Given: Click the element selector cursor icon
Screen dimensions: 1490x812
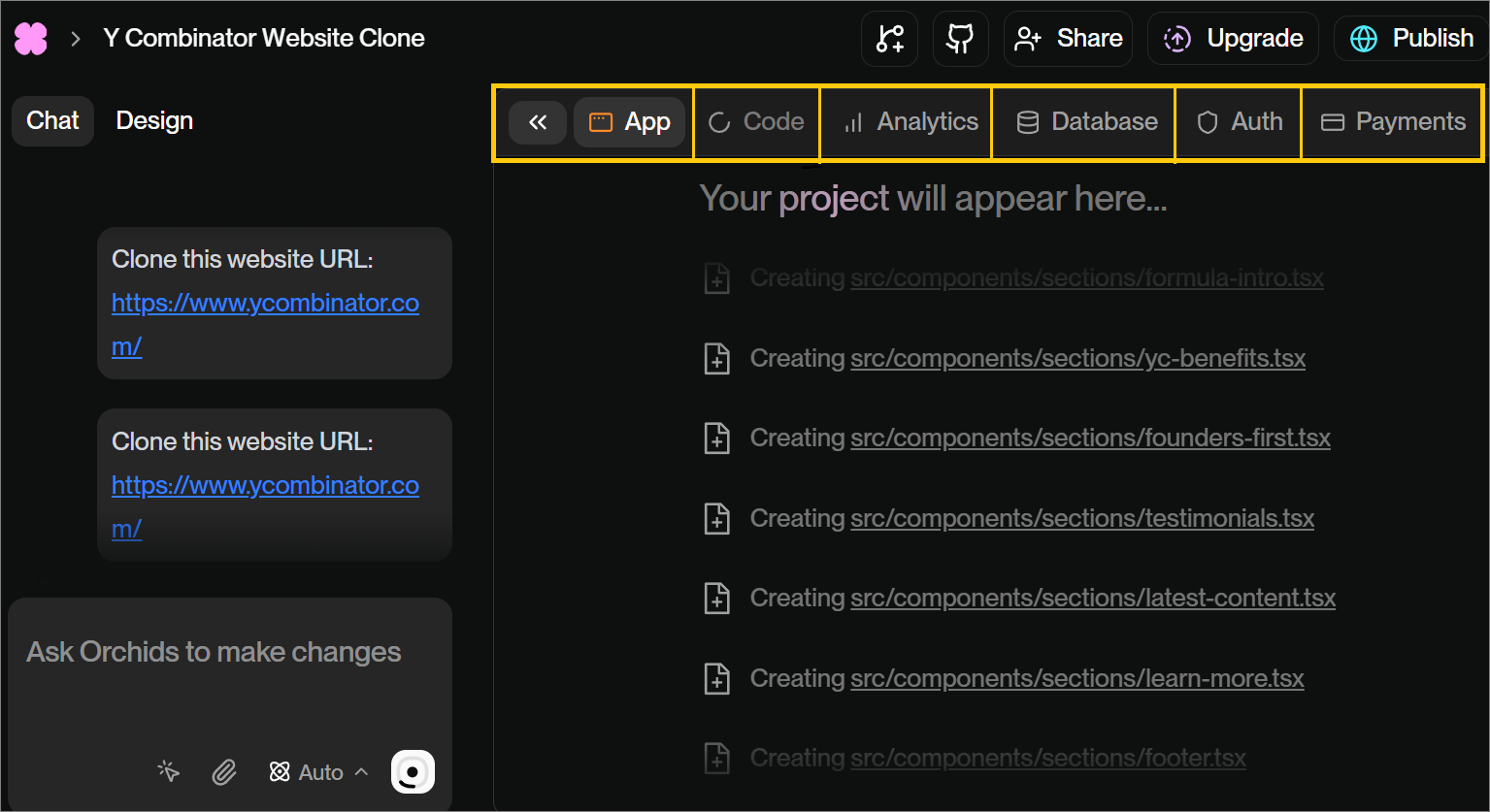Looking at the screenshot, I should pyautogui.click(x=169, y=771).
